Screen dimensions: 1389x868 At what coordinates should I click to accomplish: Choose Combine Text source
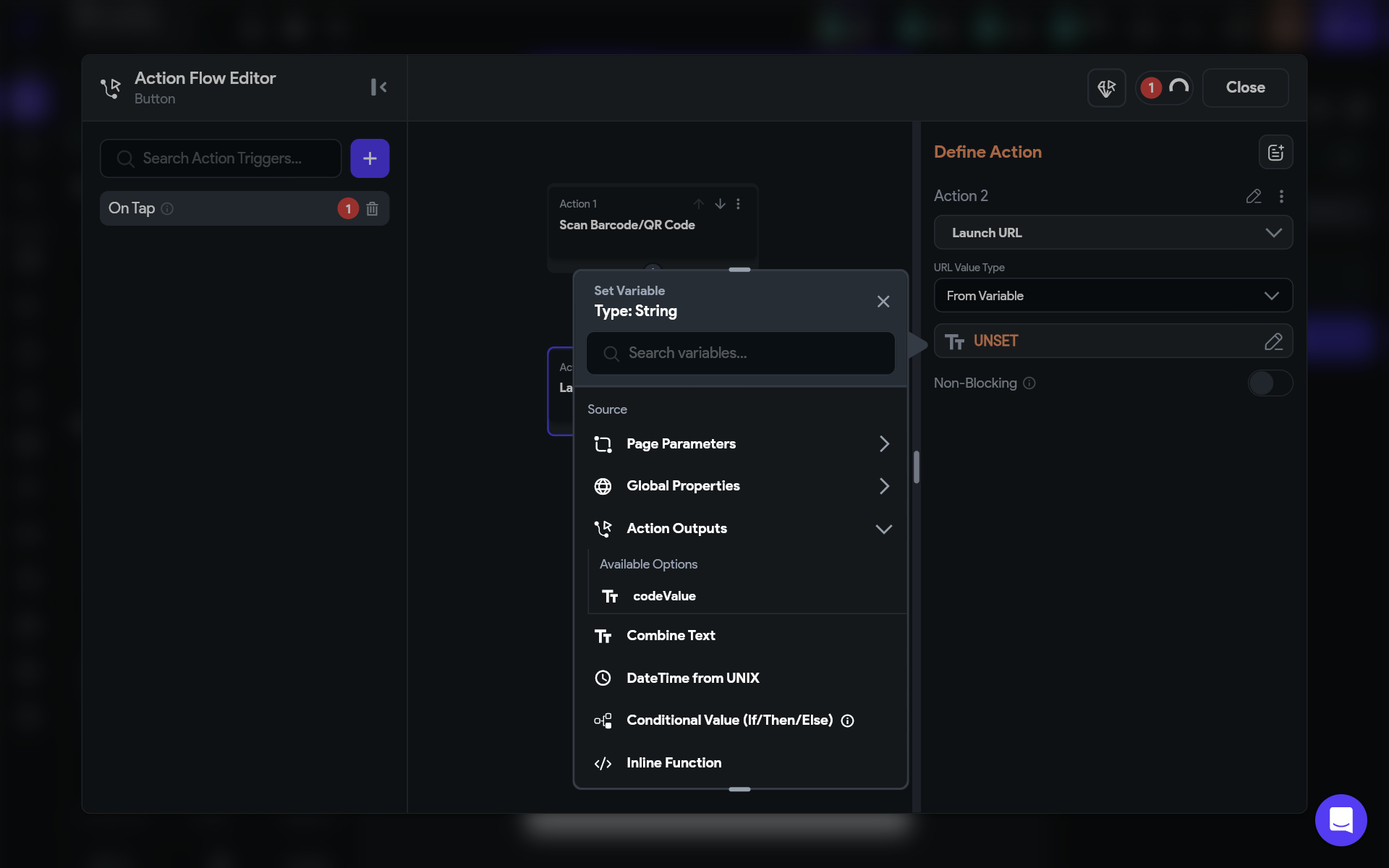[671, 636]
